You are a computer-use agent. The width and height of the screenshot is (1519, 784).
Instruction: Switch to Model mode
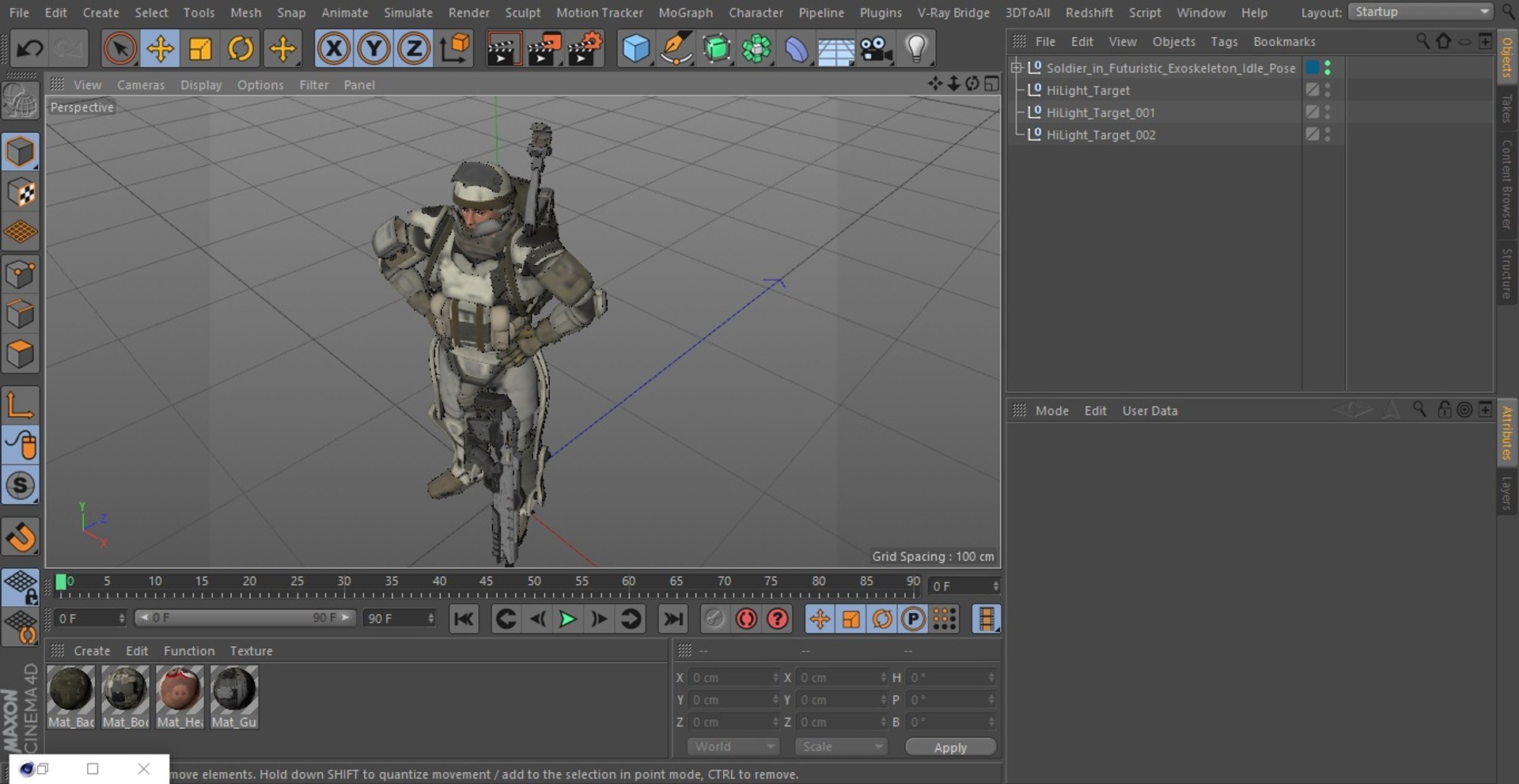point(21,152)
